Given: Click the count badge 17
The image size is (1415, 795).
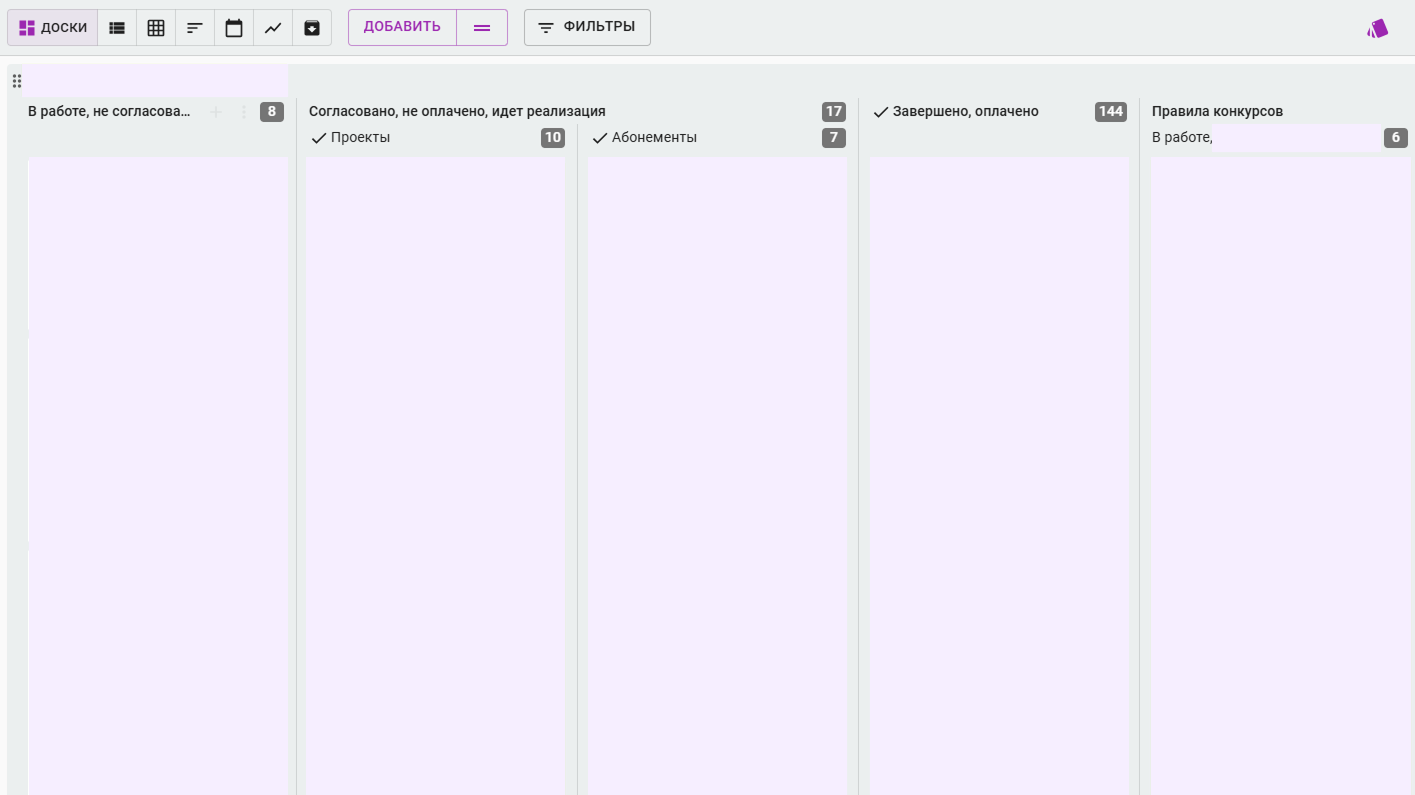Looking at the screenshot, I should pyautogui.click(x=834, y=112).
